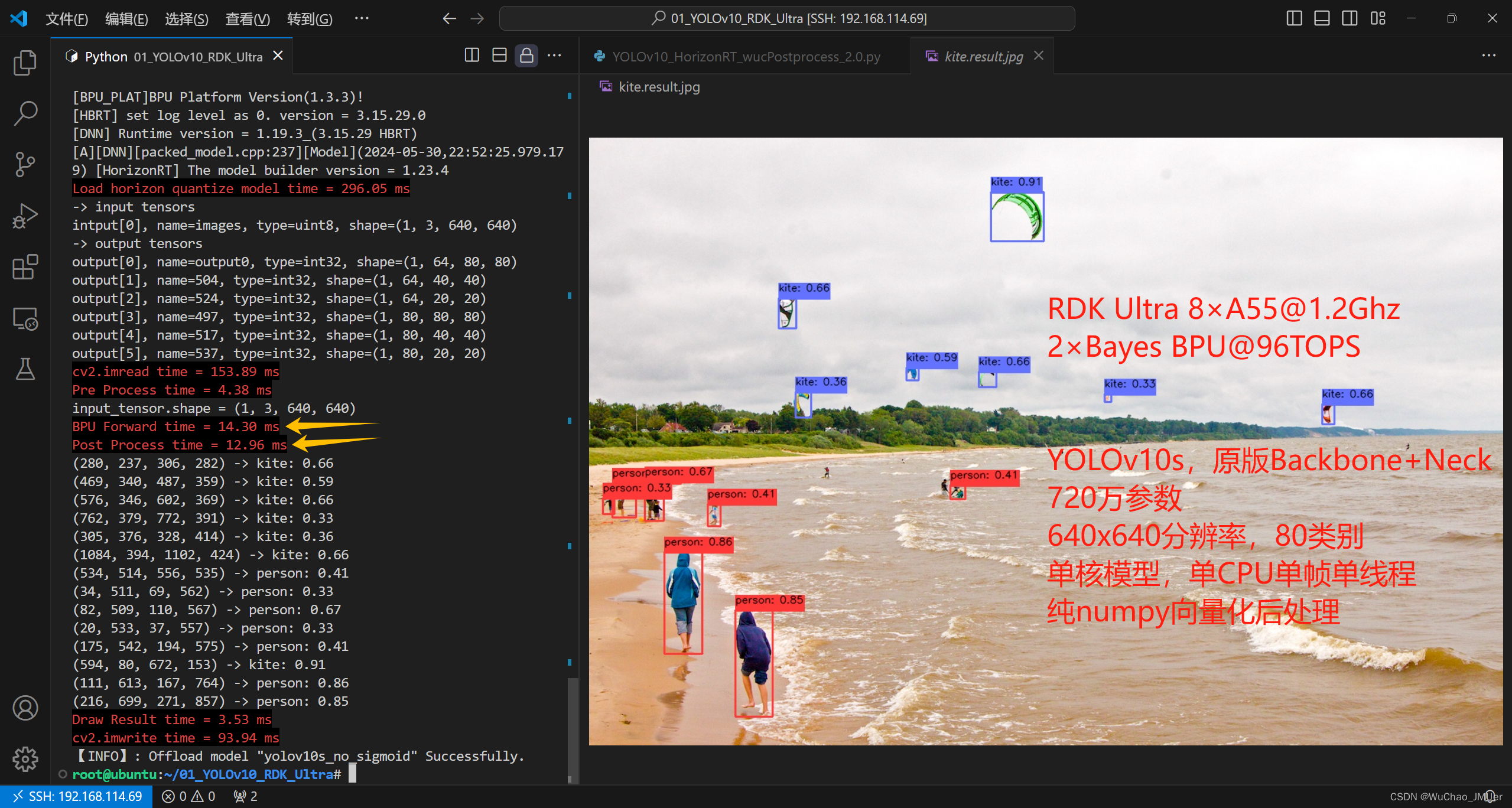Open more actions for image editor group
This screenshot has width=1512, height=808.
(1488, 56)
